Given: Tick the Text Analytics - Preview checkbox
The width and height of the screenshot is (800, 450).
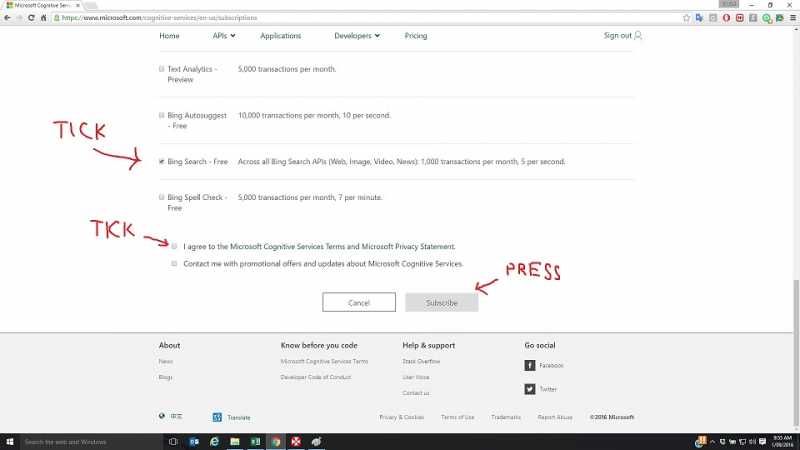Looking at the screenshot, I should 162,69.
